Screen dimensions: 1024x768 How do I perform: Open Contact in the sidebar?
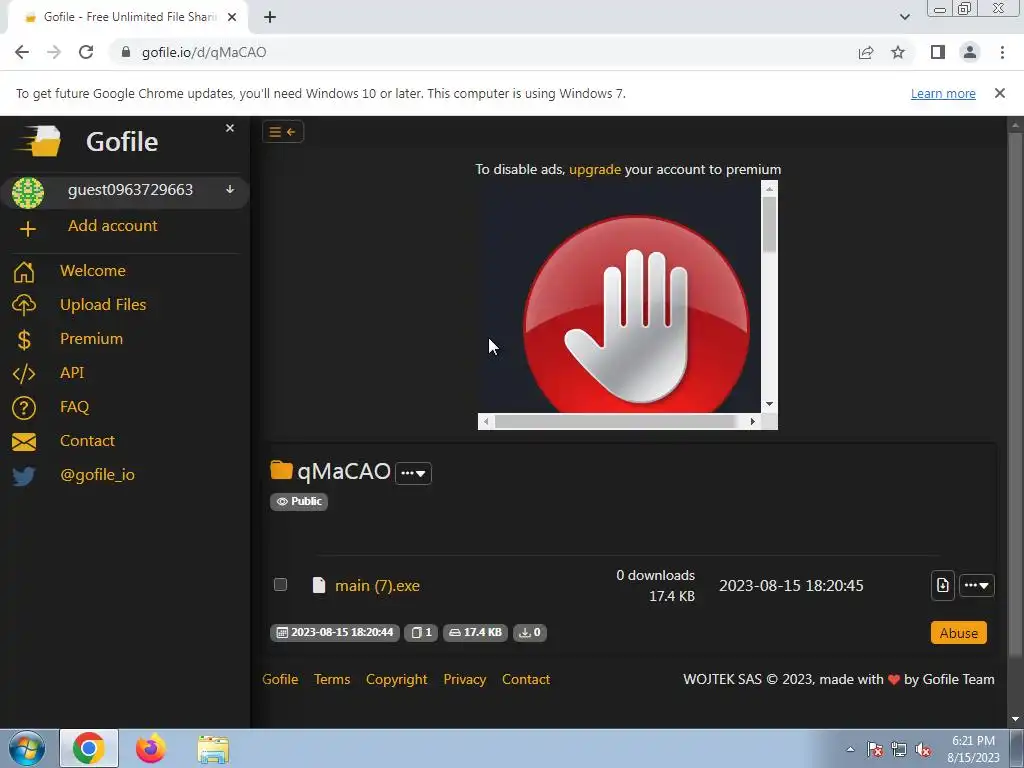click(x=88, y=441)
